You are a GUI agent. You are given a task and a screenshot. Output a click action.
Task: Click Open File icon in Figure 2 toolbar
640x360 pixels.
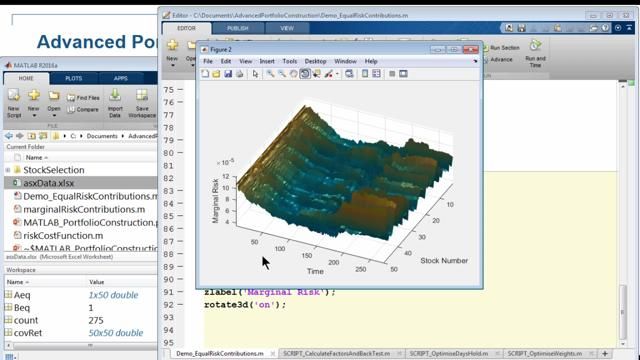pyautogui.click(x=216, y=74)
